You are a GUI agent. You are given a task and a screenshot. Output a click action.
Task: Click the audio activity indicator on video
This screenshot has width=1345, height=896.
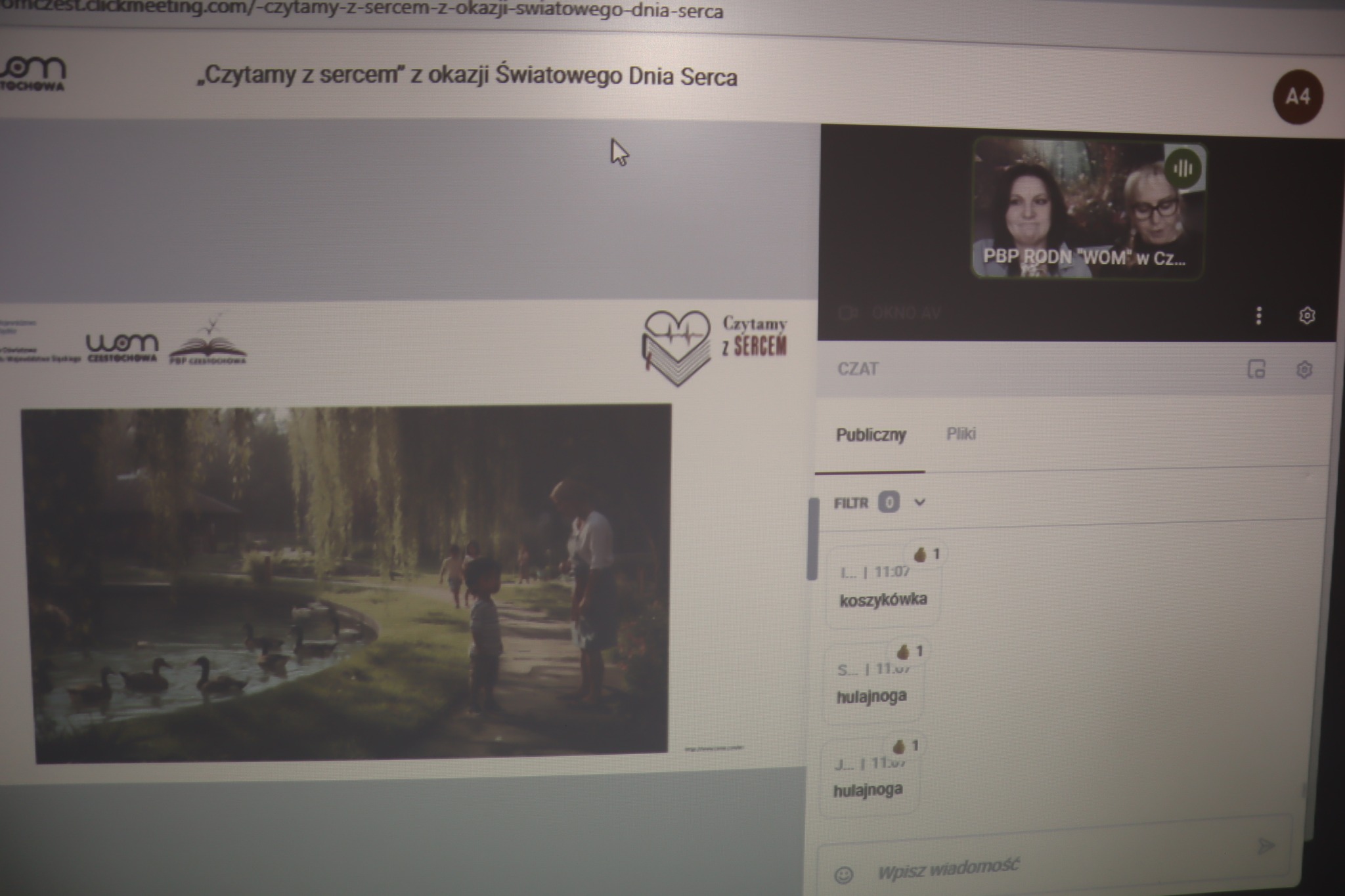coord(1182,169)
